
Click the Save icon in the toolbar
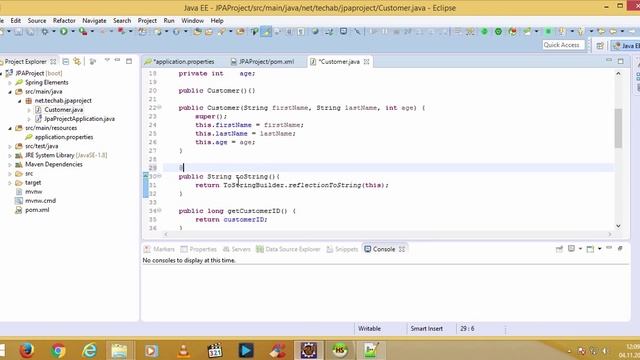18,31
